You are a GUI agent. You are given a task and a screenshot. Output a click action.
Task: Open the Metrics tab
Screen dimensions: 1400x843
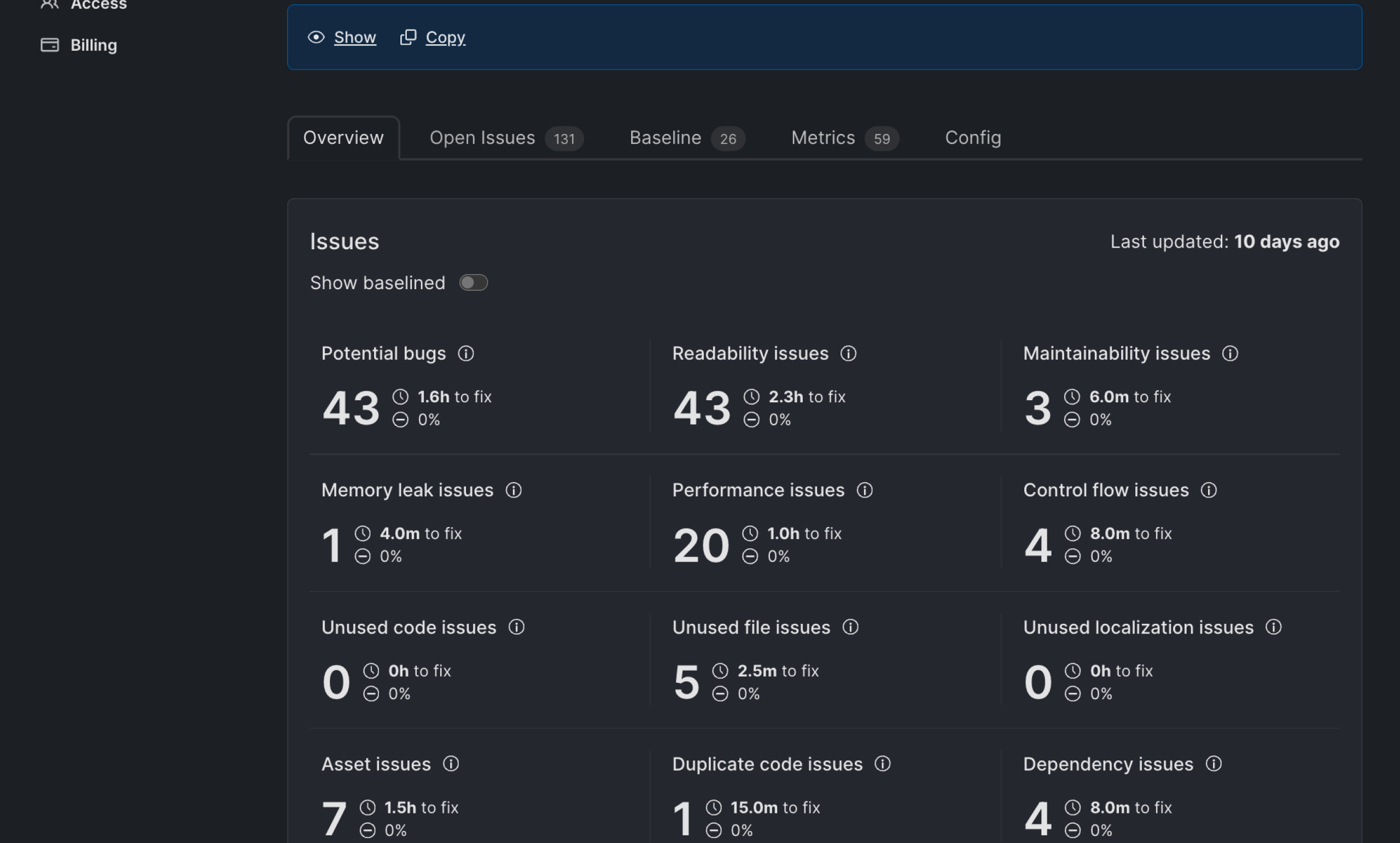point(845,137)
